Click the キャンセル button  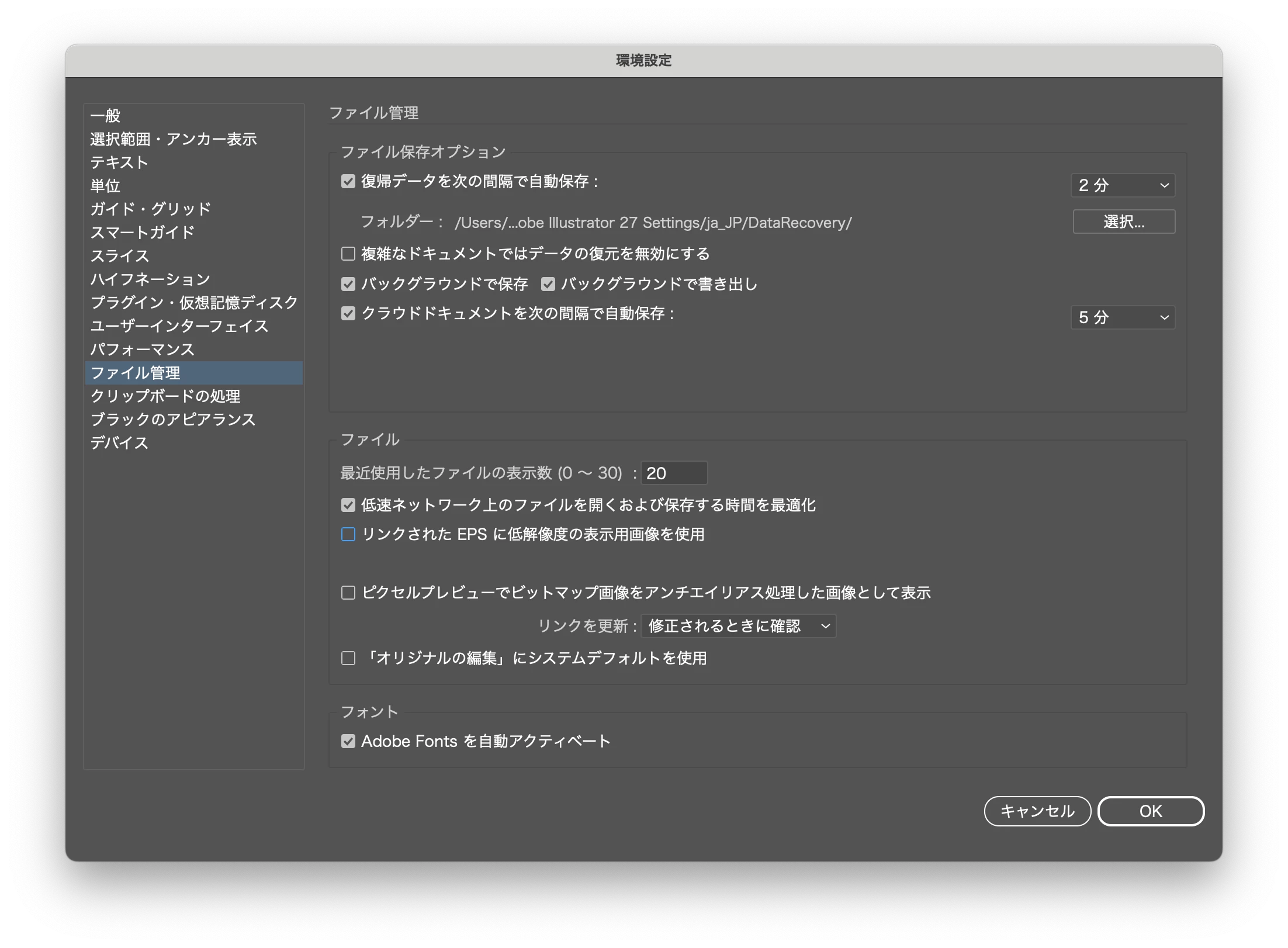coord(1037,811)
